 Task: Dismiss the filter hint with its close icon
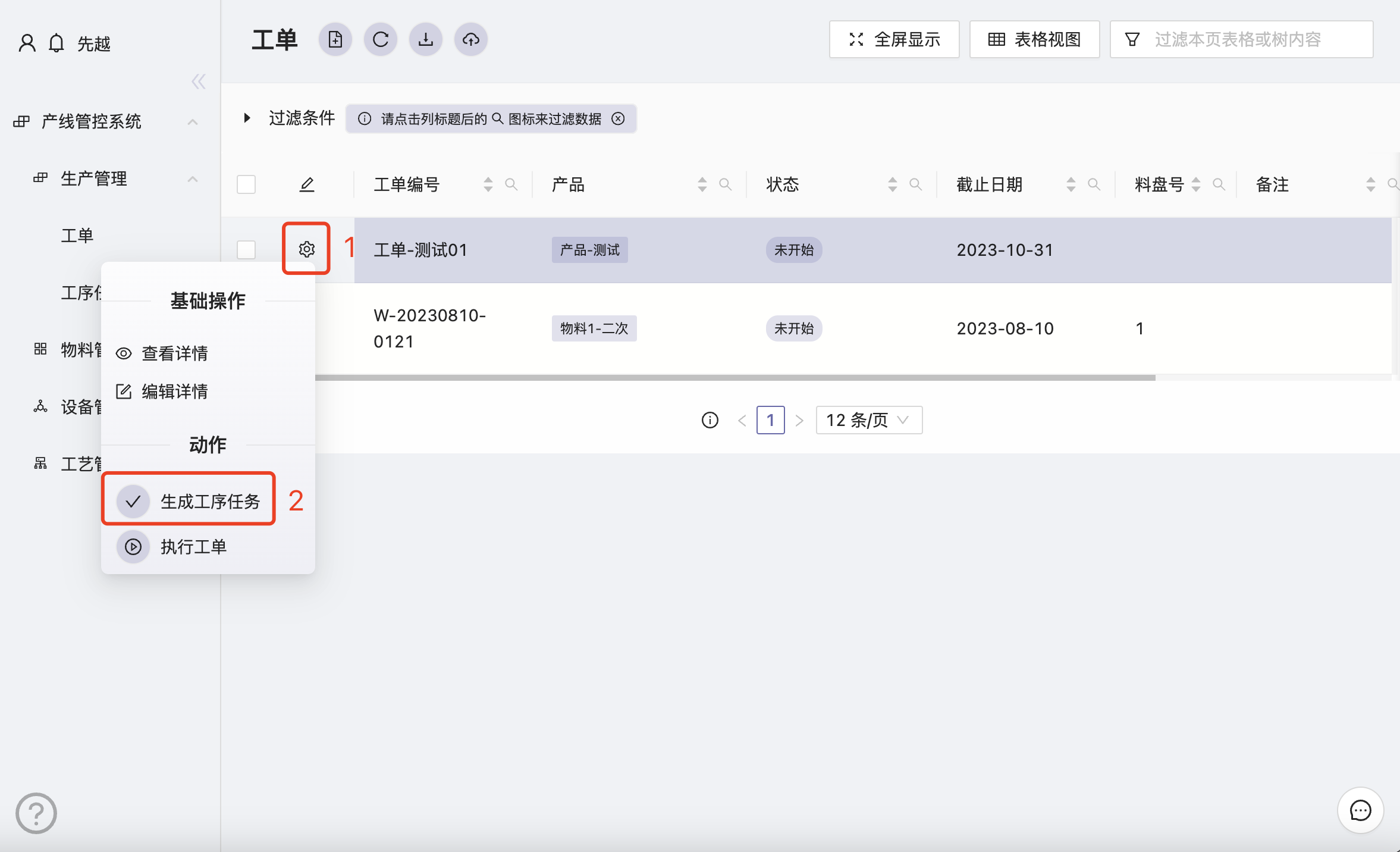(x=619, y=119)
